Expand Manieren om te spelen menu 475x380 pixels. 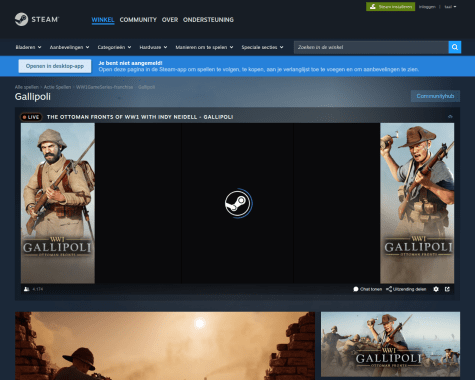(204, 47)
